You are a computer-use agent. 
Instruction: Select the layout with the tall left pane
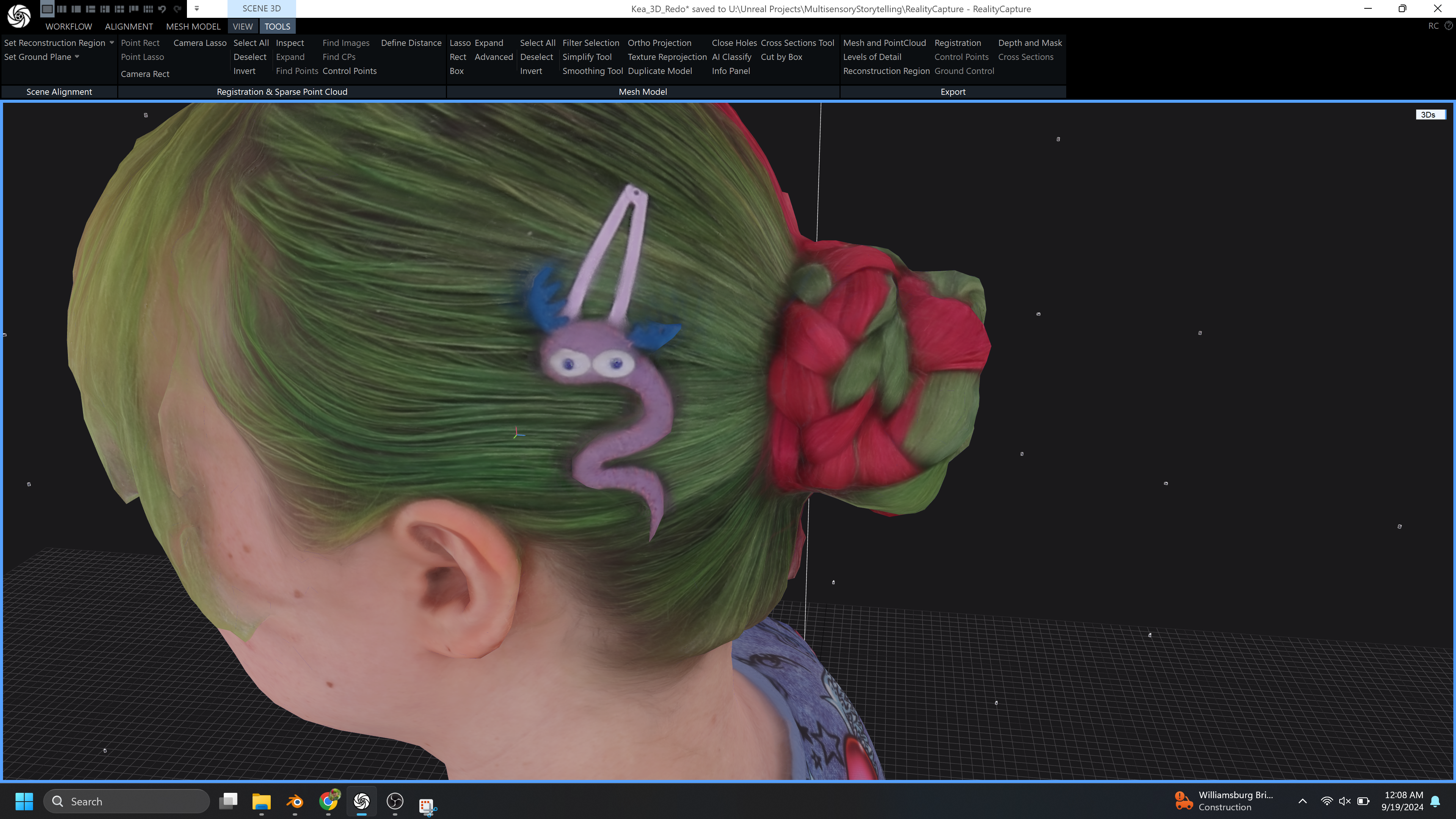134,8
